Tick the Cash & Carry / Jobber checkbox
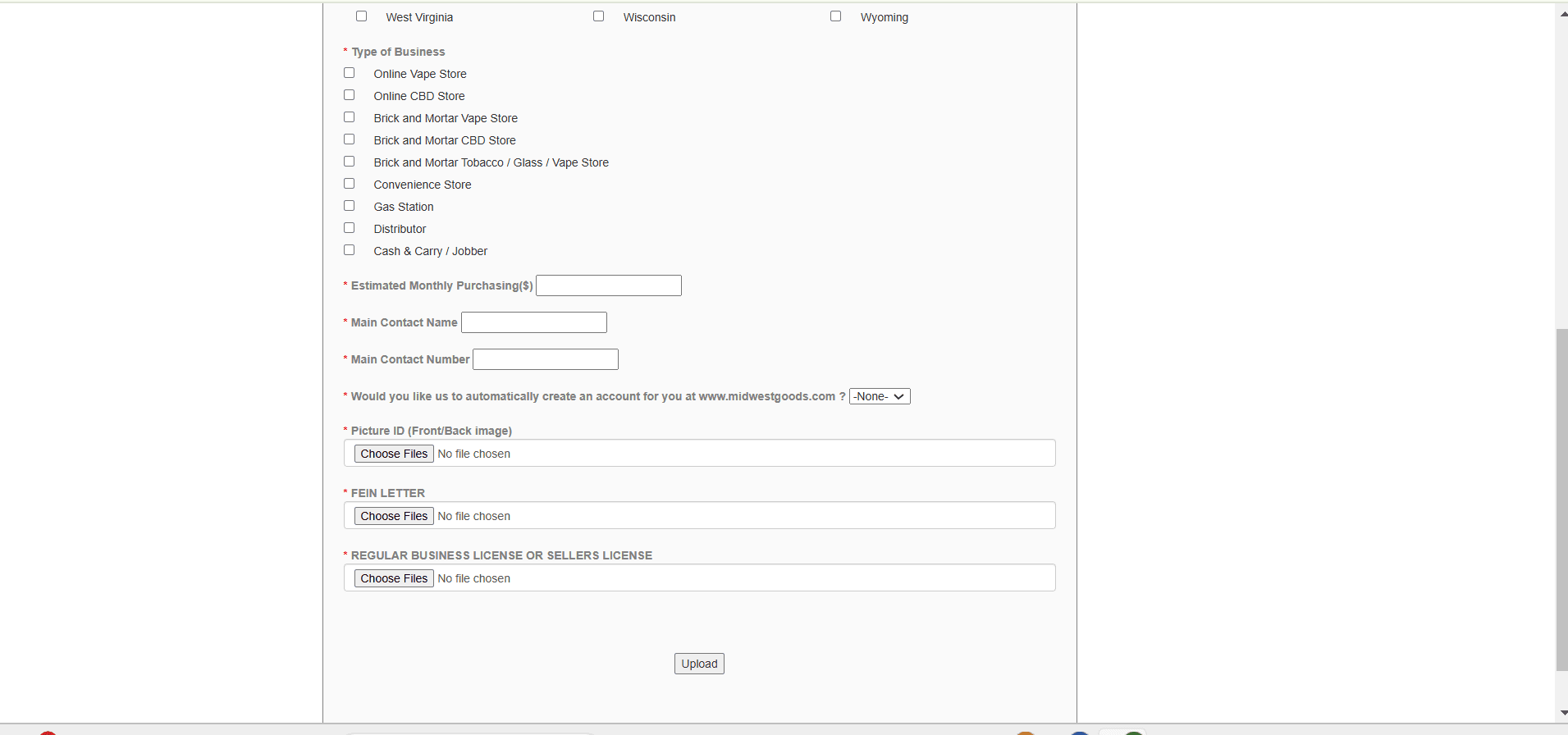This screenshot has height=735, width=1568. pos(349,250)
